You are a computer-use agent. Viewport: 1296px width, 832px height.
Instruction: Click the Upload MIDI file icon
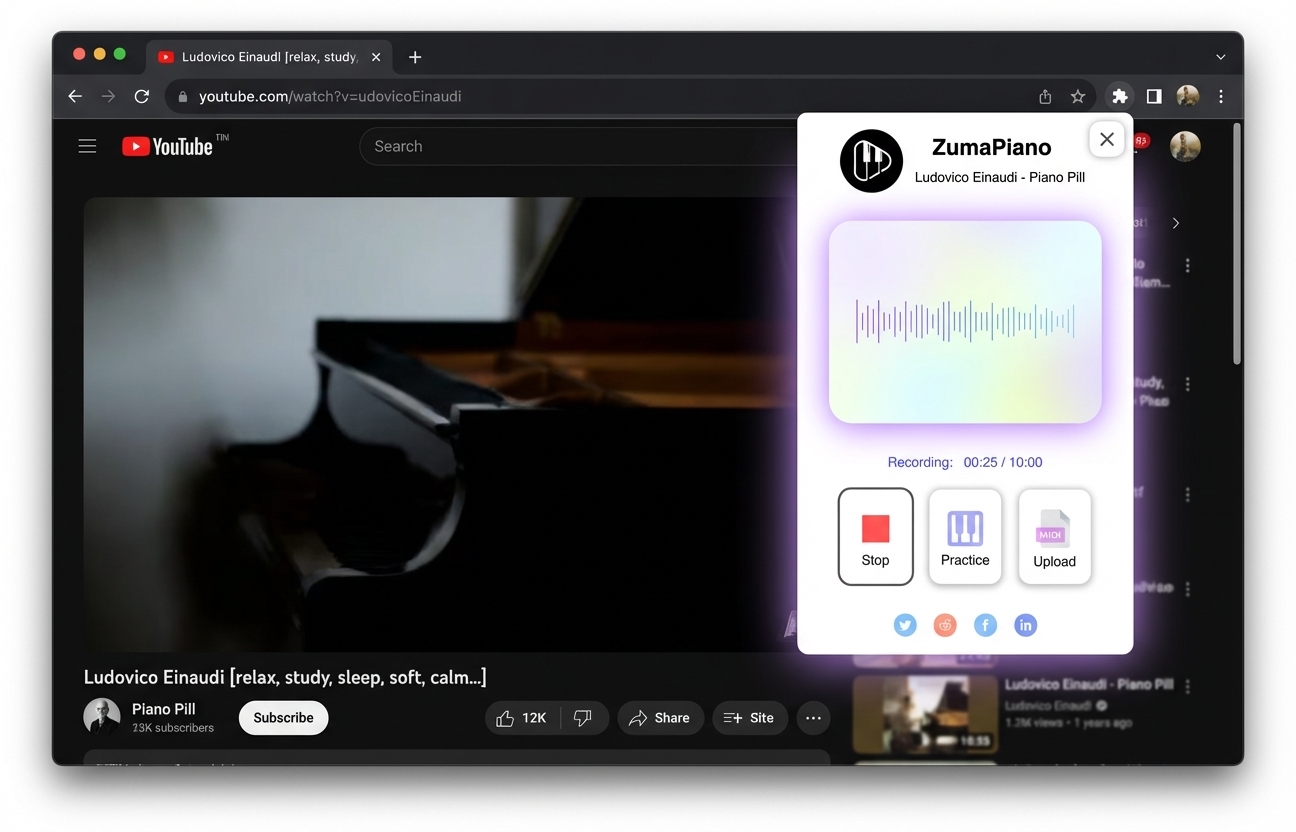tap(1053, 527)
